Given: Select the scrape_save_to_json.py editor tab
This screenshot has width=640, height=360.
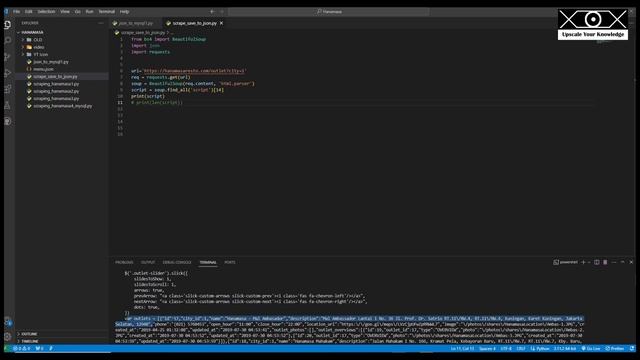Looking at the screenshot, I should 195,23.
